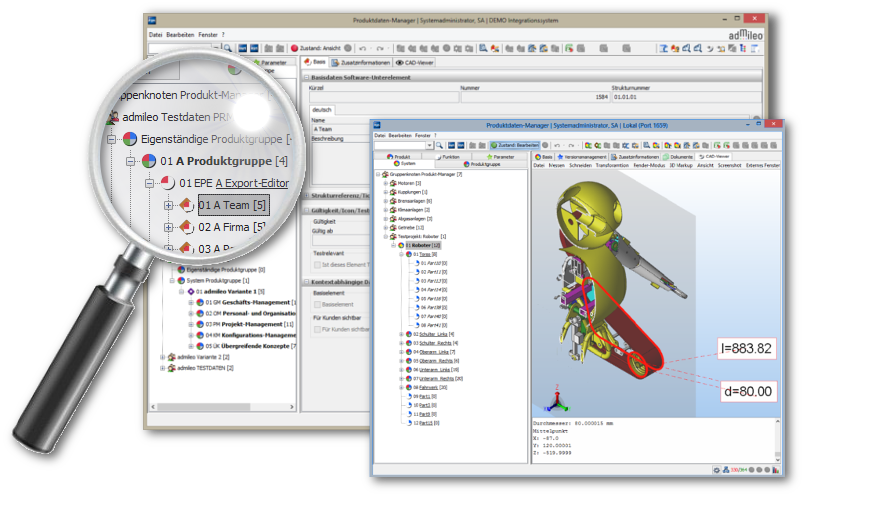Viewport: 876px width, 529px height.
Task: Click Screenshot in CAD viewer menu
Action: tap(729, 165)
